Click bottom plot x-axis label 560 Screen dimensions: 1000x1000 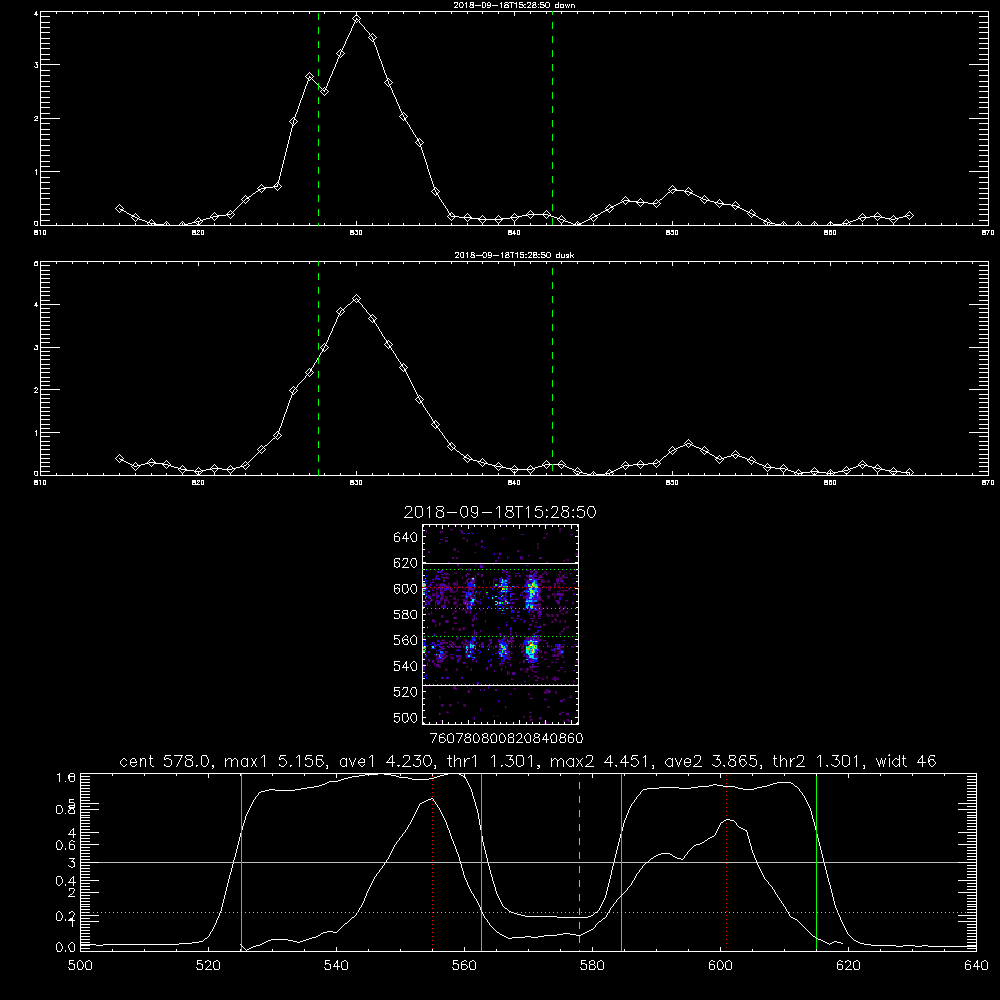pyautogui.click(x=464, y=966)
